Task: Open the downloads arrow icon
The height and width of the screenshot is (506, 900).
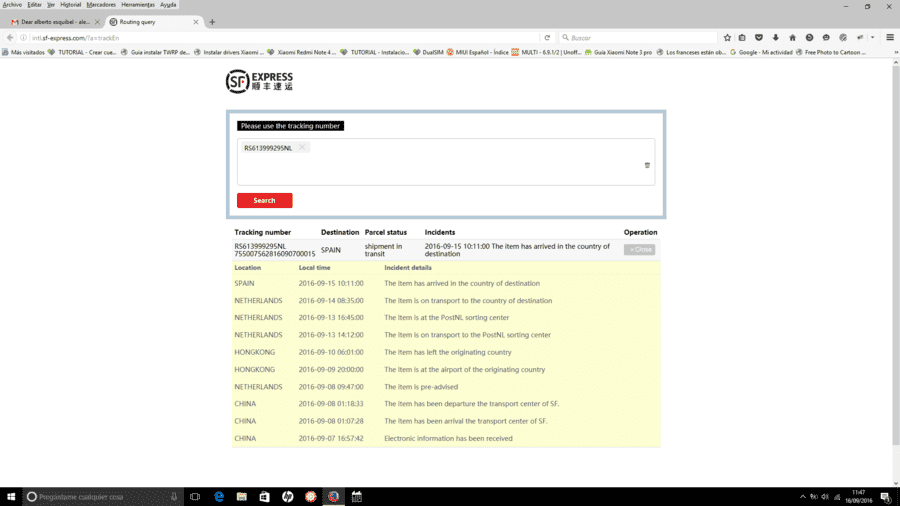Action: click(775, 37)
